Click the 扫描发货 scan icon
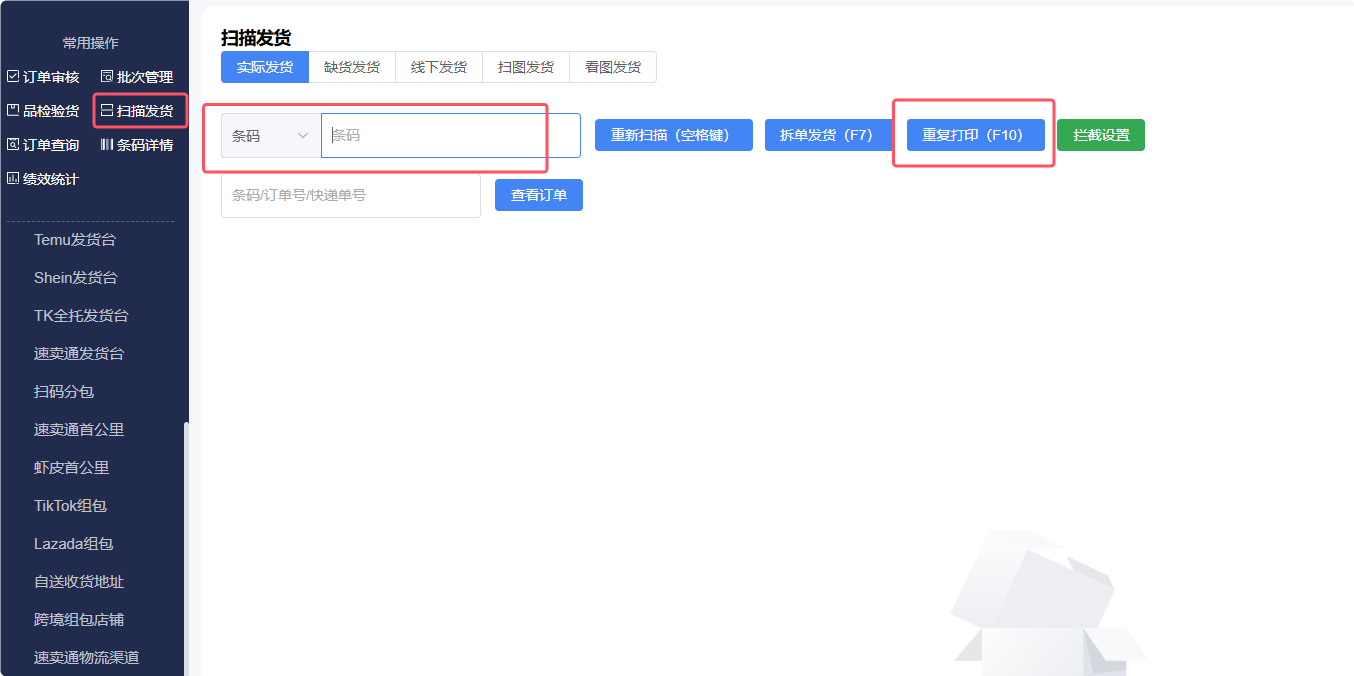 click(x=106, y=110)
